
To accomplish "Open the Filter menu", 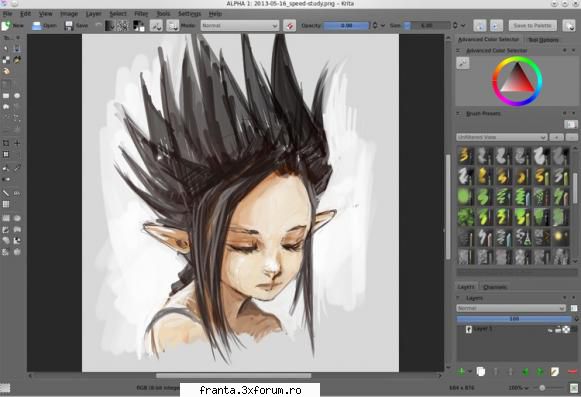I will tap(141, 14).
